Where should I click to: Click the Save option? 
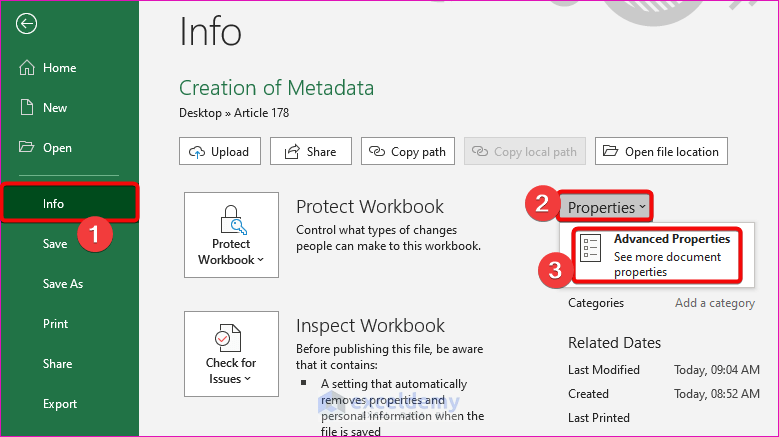coord(55,244)
